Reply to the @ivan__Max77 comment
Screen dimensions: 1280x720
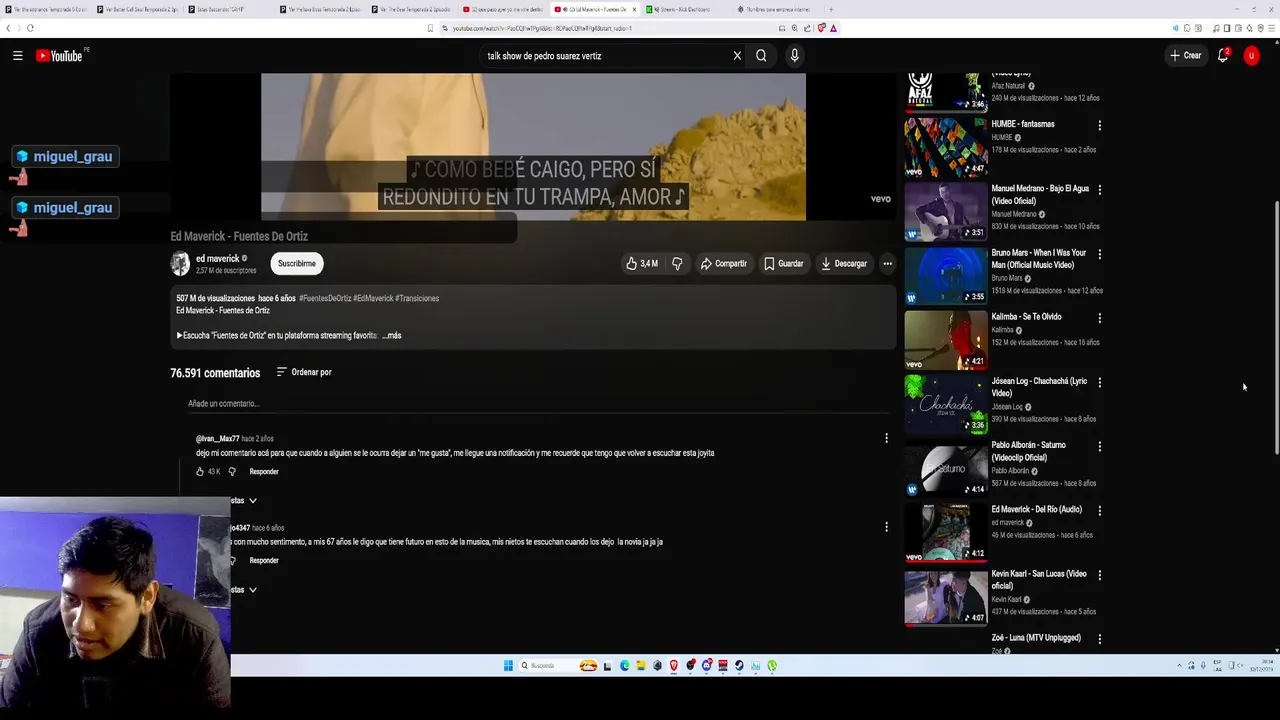point(264,472)
